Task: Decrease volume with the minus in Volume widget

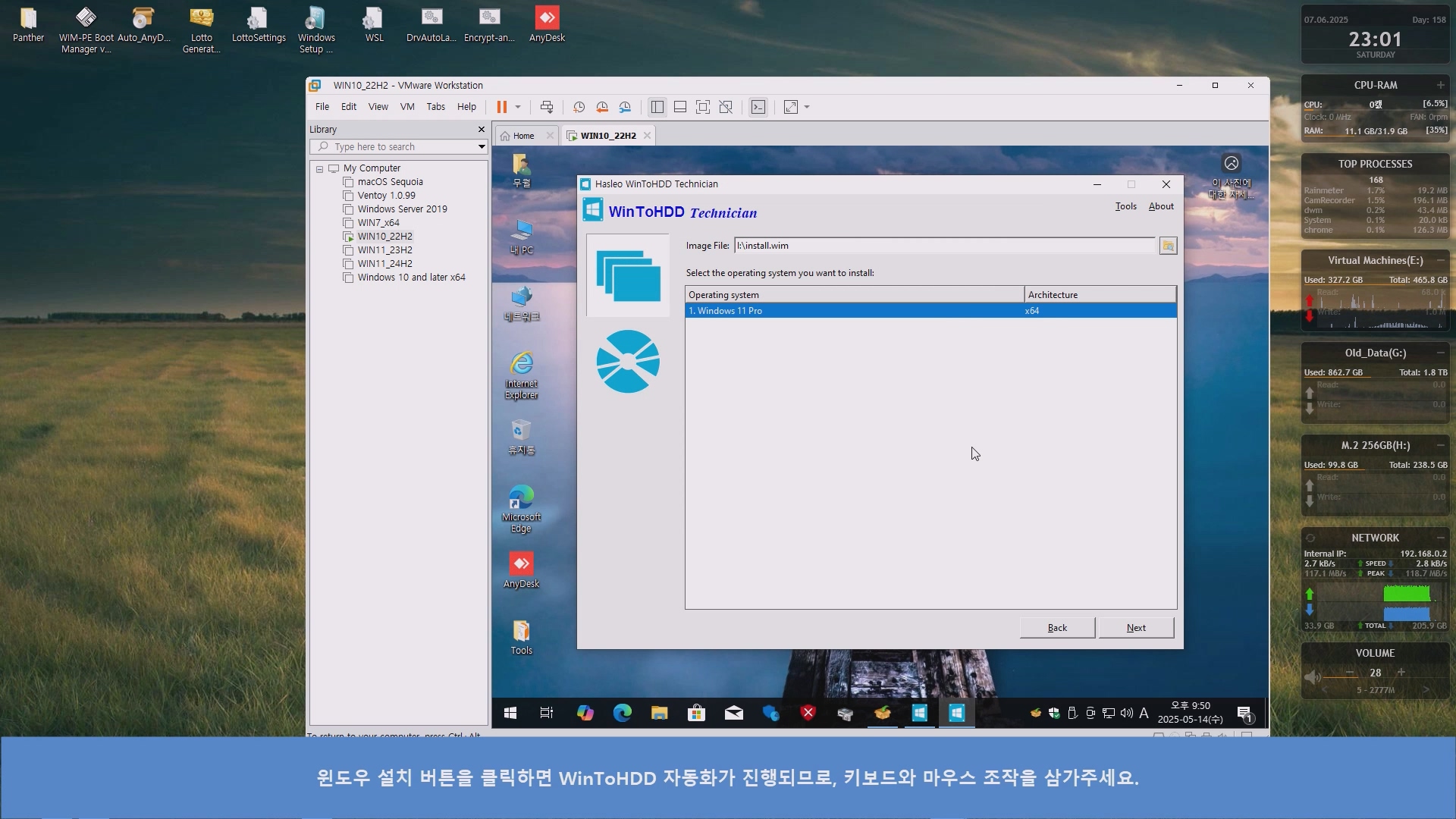Action: (x=1350, y=672)
